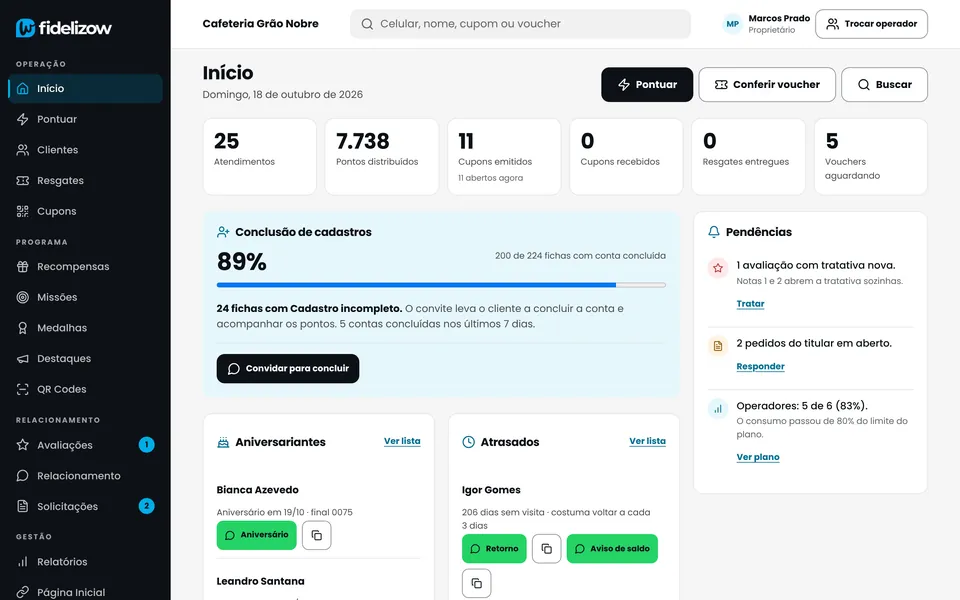
Task: Click the chart icon beside Operadores
Action: click(x=718, y=408)
